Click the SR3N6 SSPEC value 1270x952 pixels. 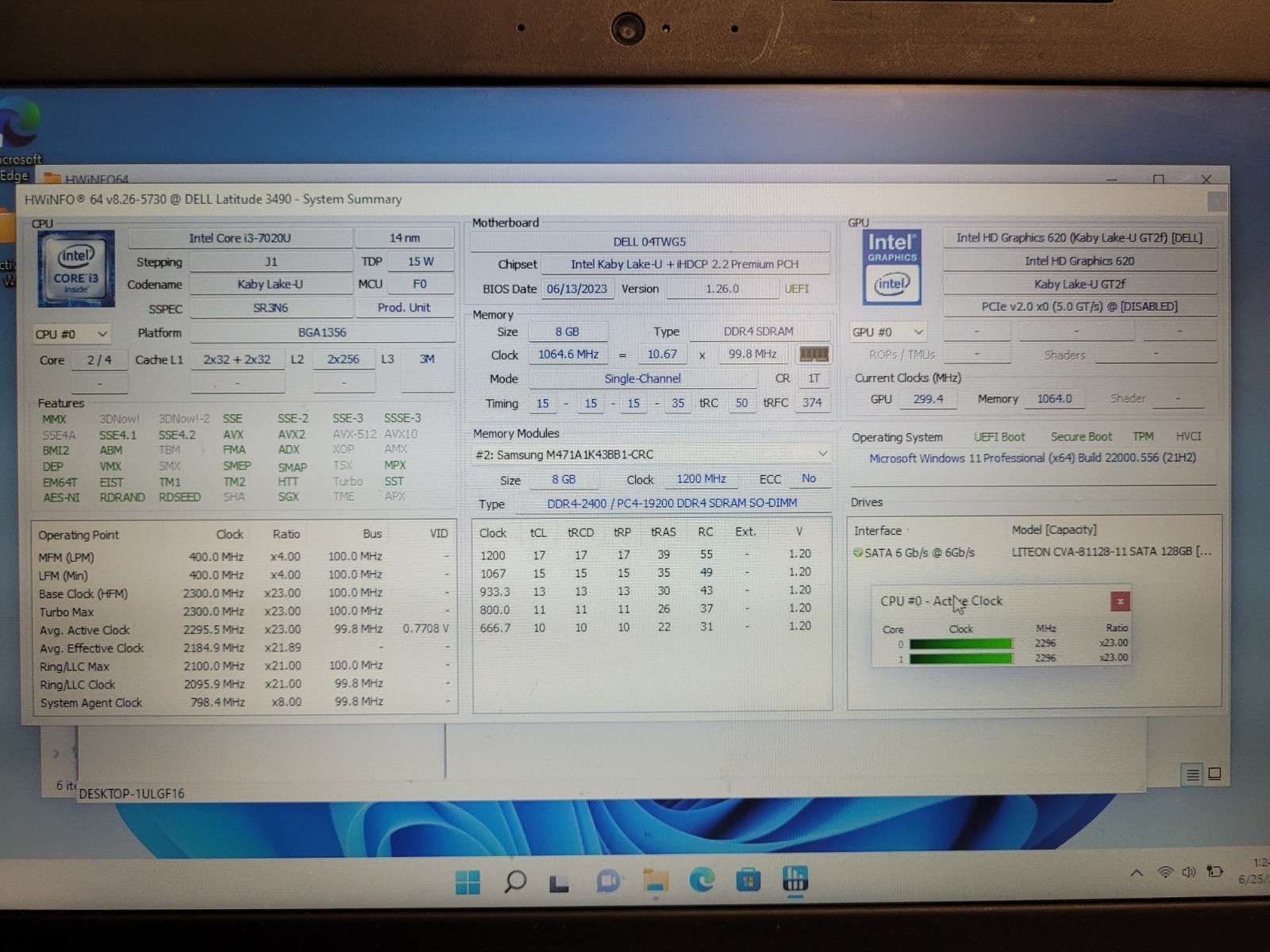pos(270,308)
